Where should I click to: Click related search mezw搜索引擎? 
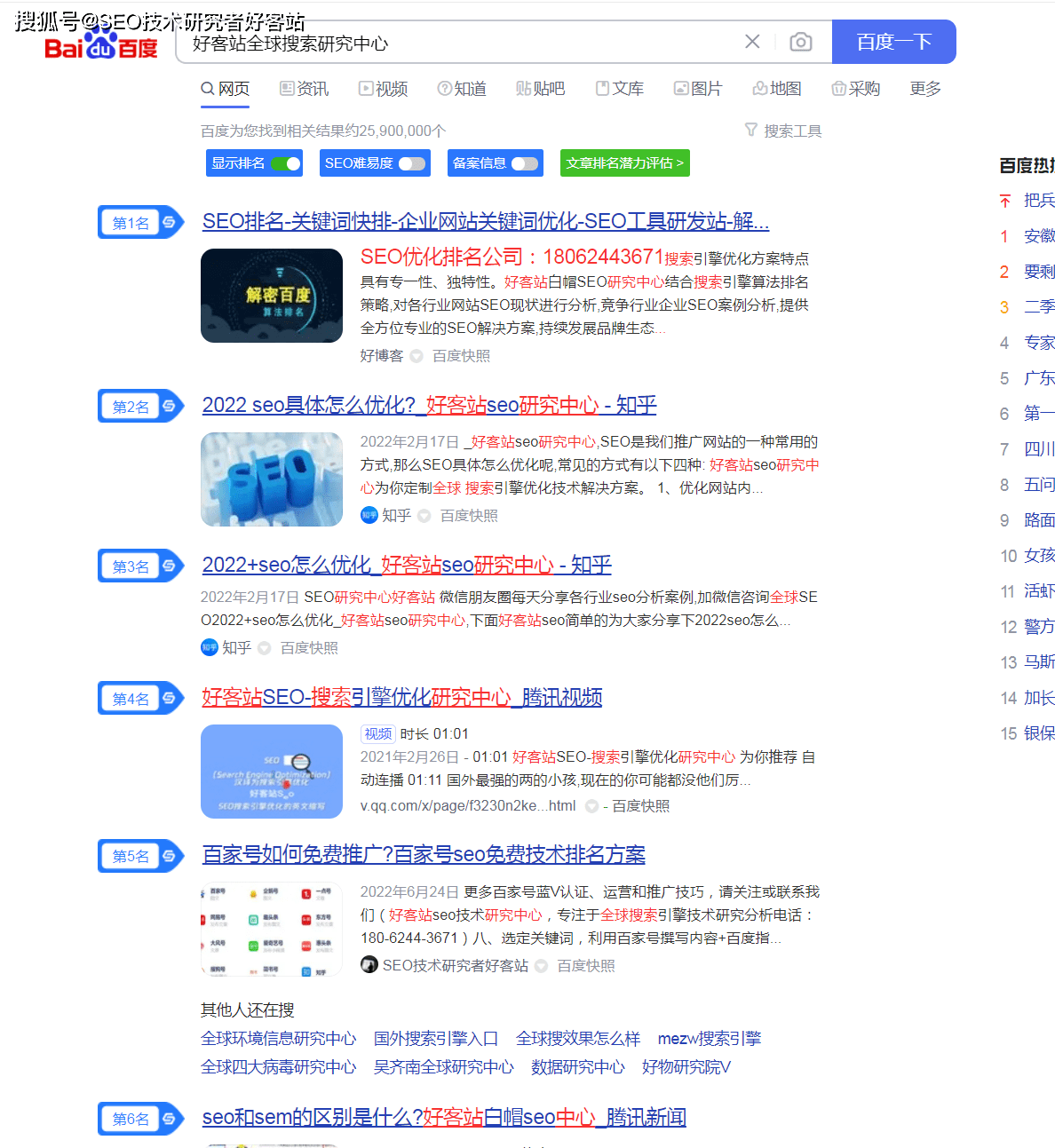[710, 1038]
